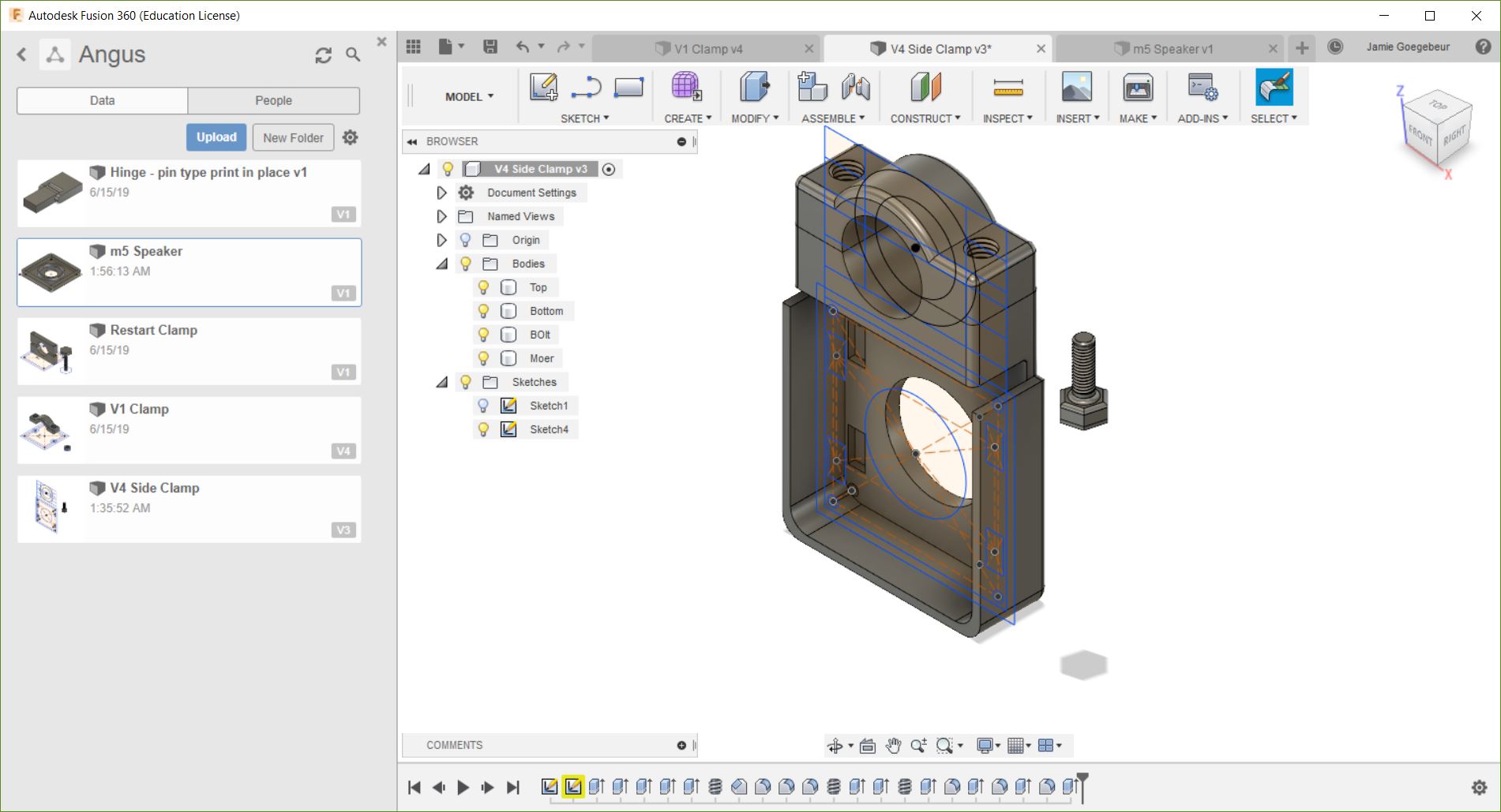Click the Press Pull modify icon
Image resolution: width=1501 pixels, height=812 pixels.
tap(754, 87)
